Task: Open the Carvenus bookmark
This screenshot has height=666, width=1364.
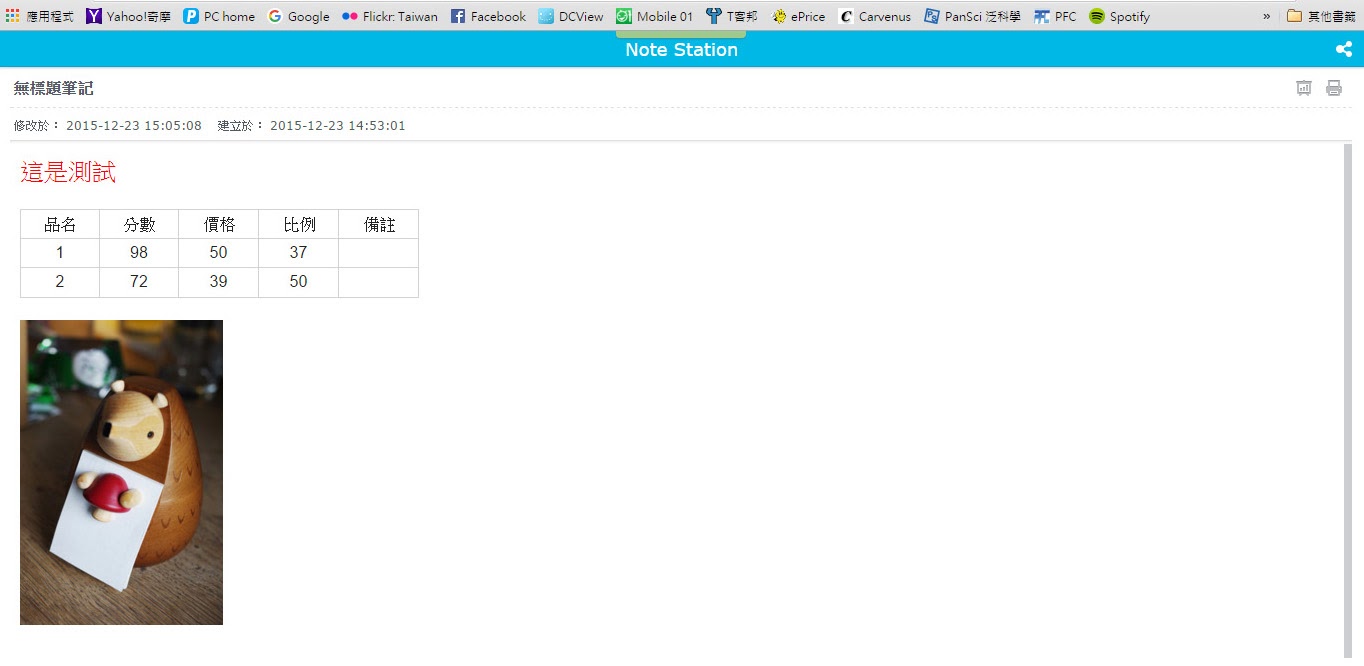Action: tap(875, 16)
